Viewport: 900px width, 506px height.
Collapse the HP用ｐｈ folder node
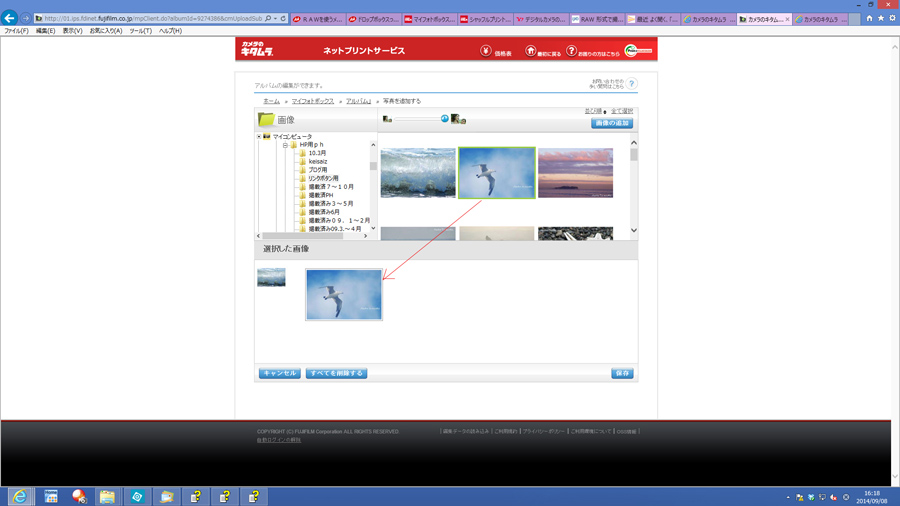285,145
